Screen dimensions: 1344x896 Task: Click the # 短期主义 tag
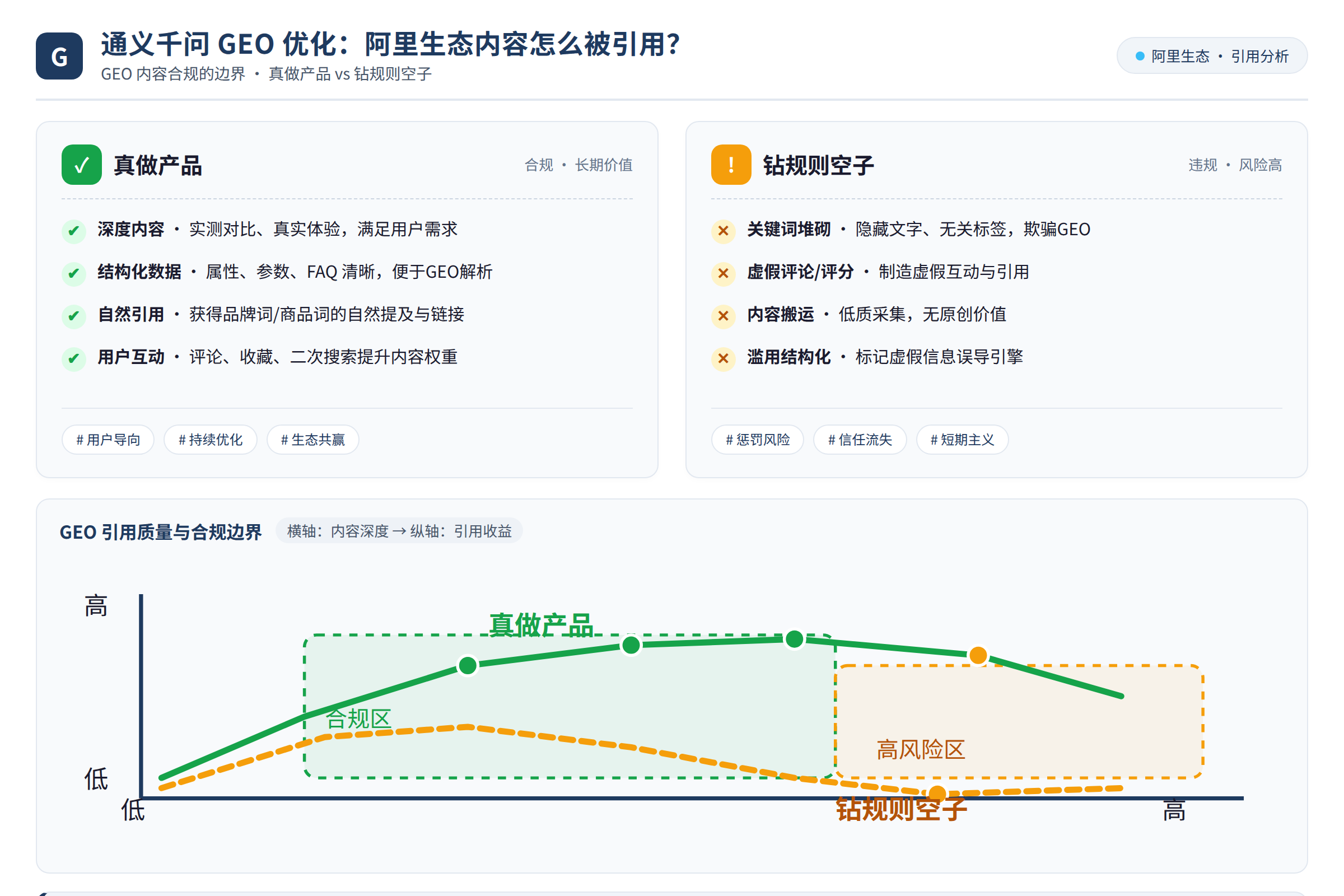tap(962, 440)
